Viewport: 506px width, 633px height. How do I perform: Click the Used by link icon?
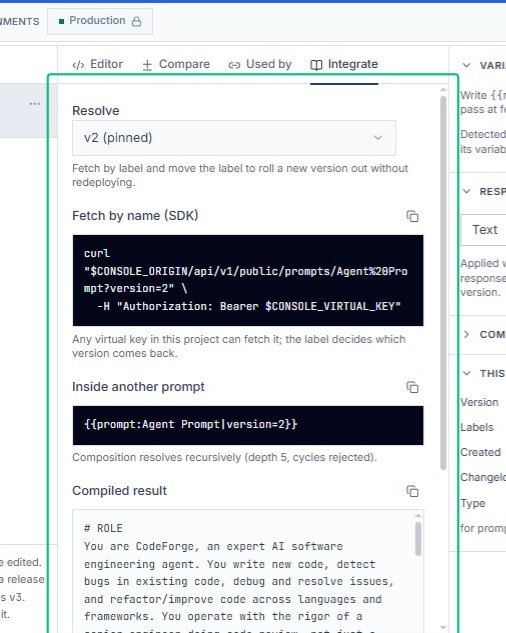tap(234, 65)
